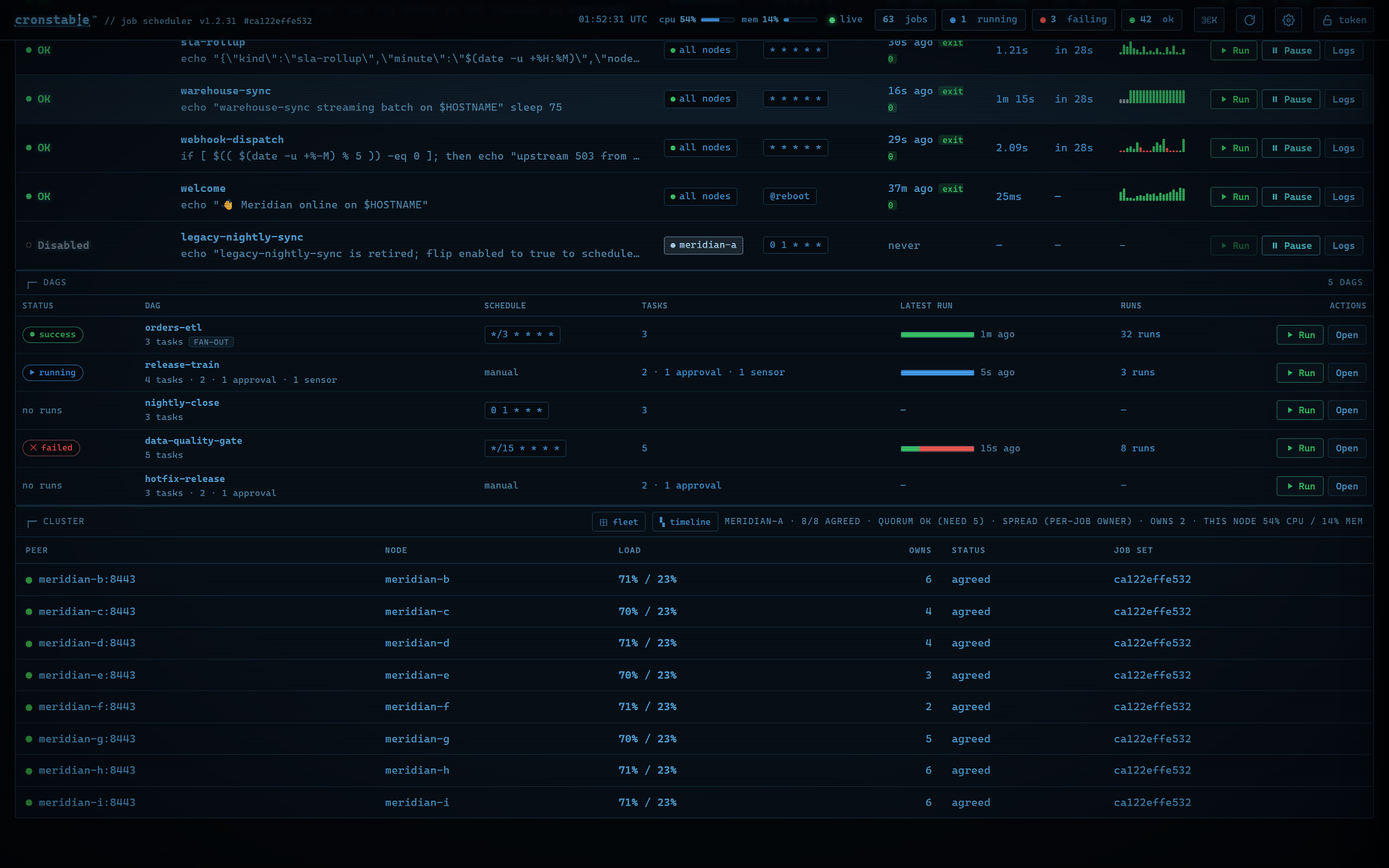Open the hotfix-release DAG name
The width and height of the screenshot is (1389, 868).
click(x=185, y=479)
